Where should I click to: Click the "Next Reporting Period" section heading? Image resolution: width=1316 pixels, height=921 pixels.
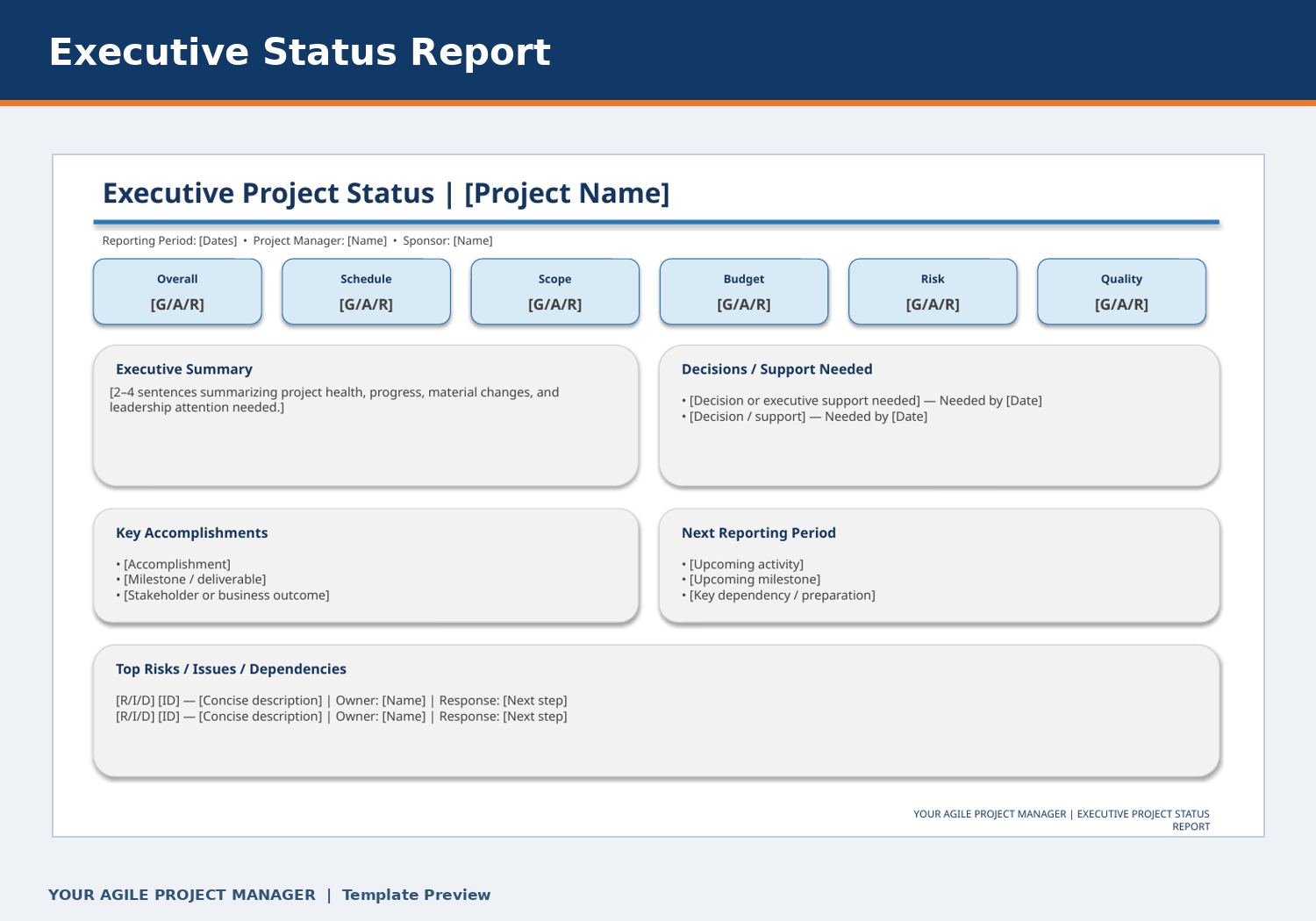(x=759, y=532)
